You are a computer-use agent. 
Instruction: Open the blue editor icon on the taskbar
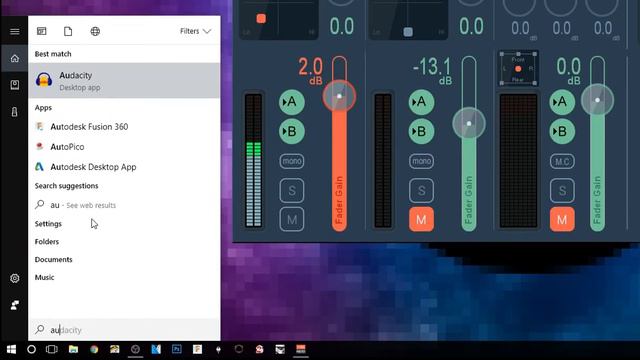coord(156,349)
